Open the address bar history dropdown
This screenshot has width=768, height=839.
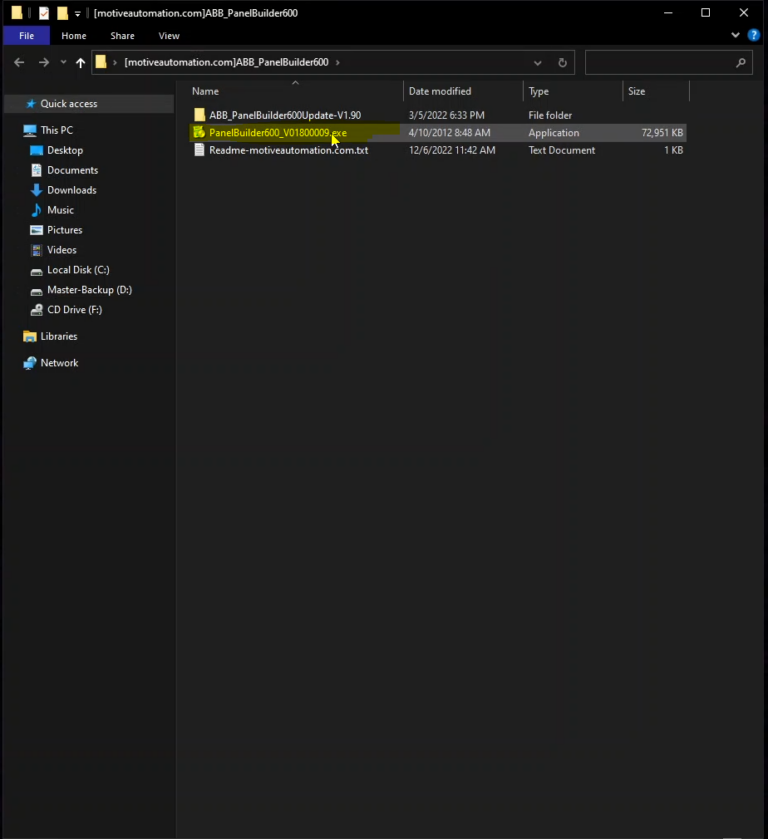pos(538,62)
